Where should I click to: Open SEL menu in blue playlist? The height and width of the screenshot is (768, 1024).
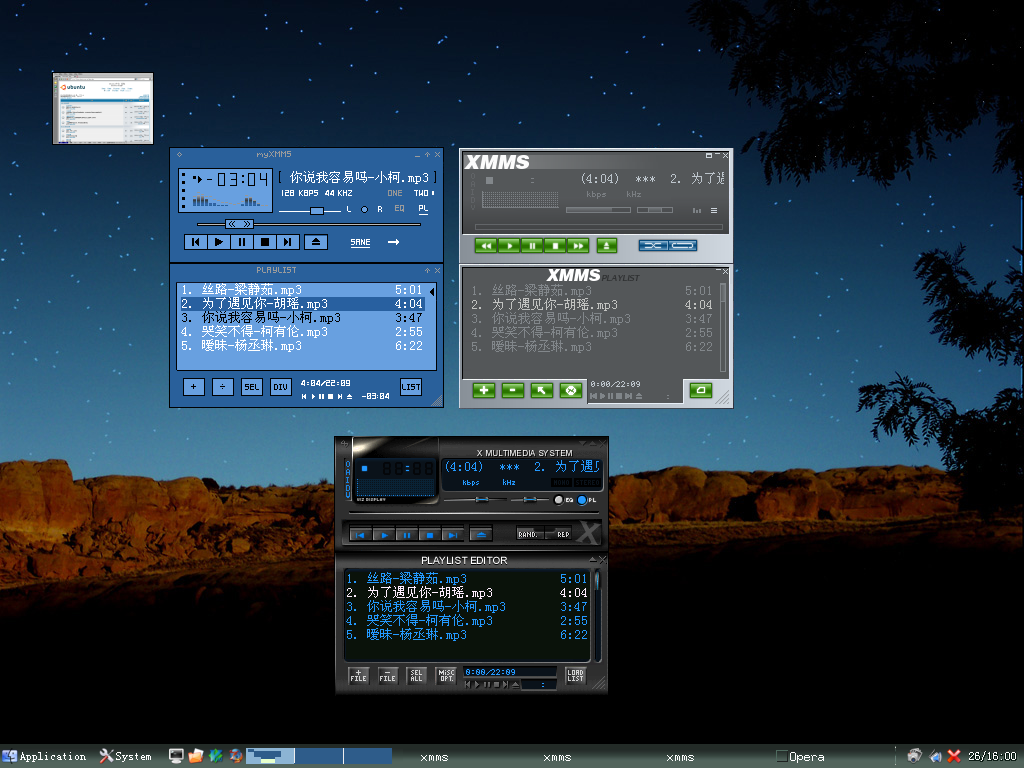(251, 387)
